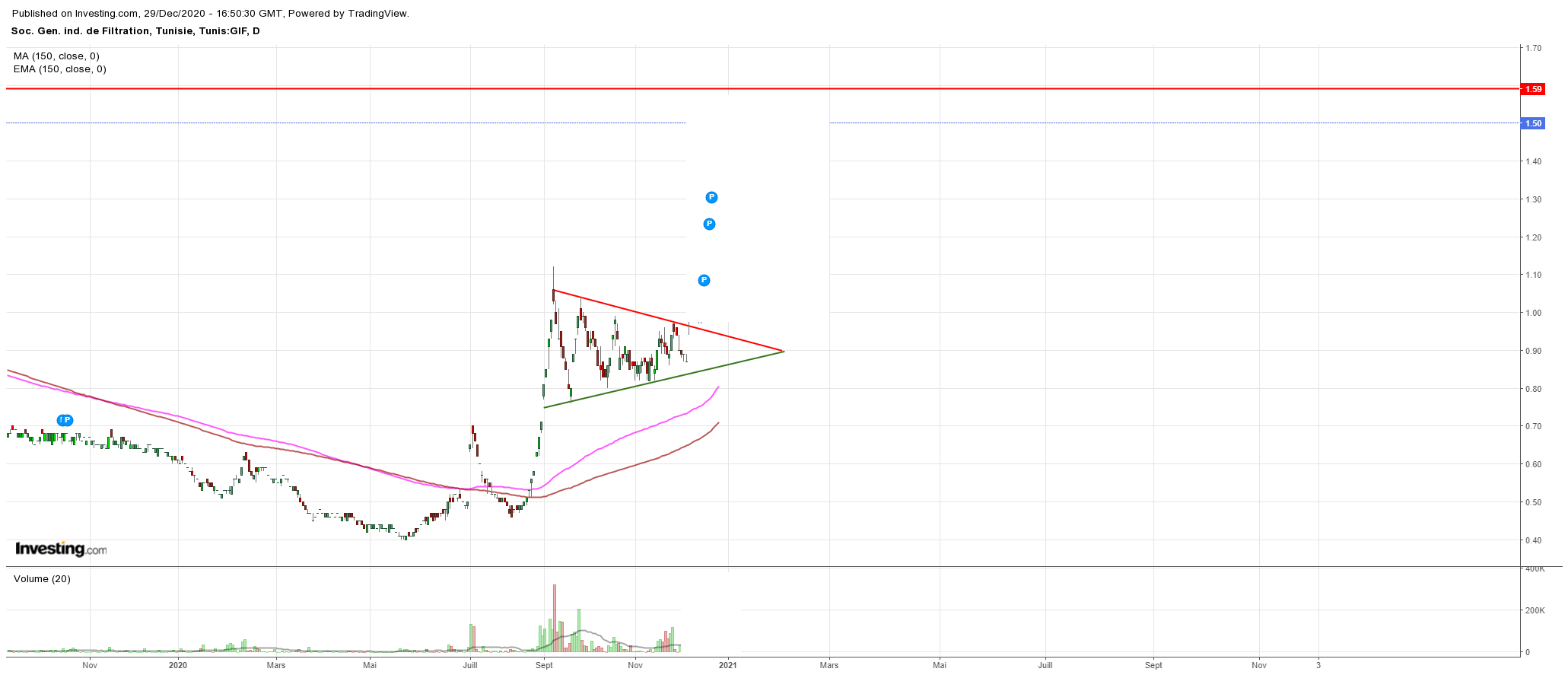
Task: Click the 0.90 price axis label
Action: tap(1532, 351)
